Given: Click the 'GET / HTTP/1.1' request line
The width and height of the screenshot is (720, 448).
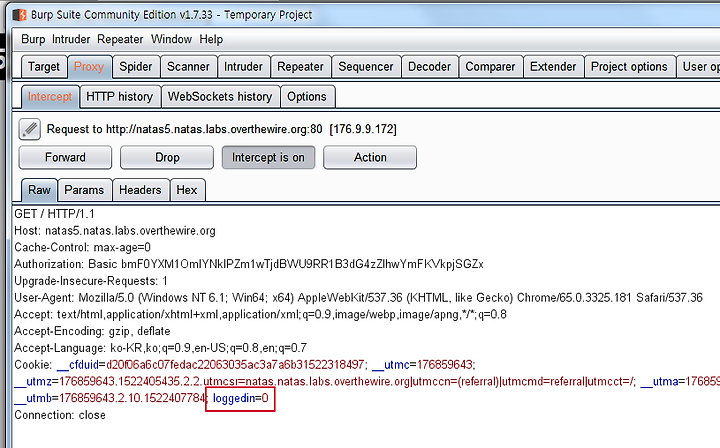Looking at the screenshot, I should click(x=54, y=214).
